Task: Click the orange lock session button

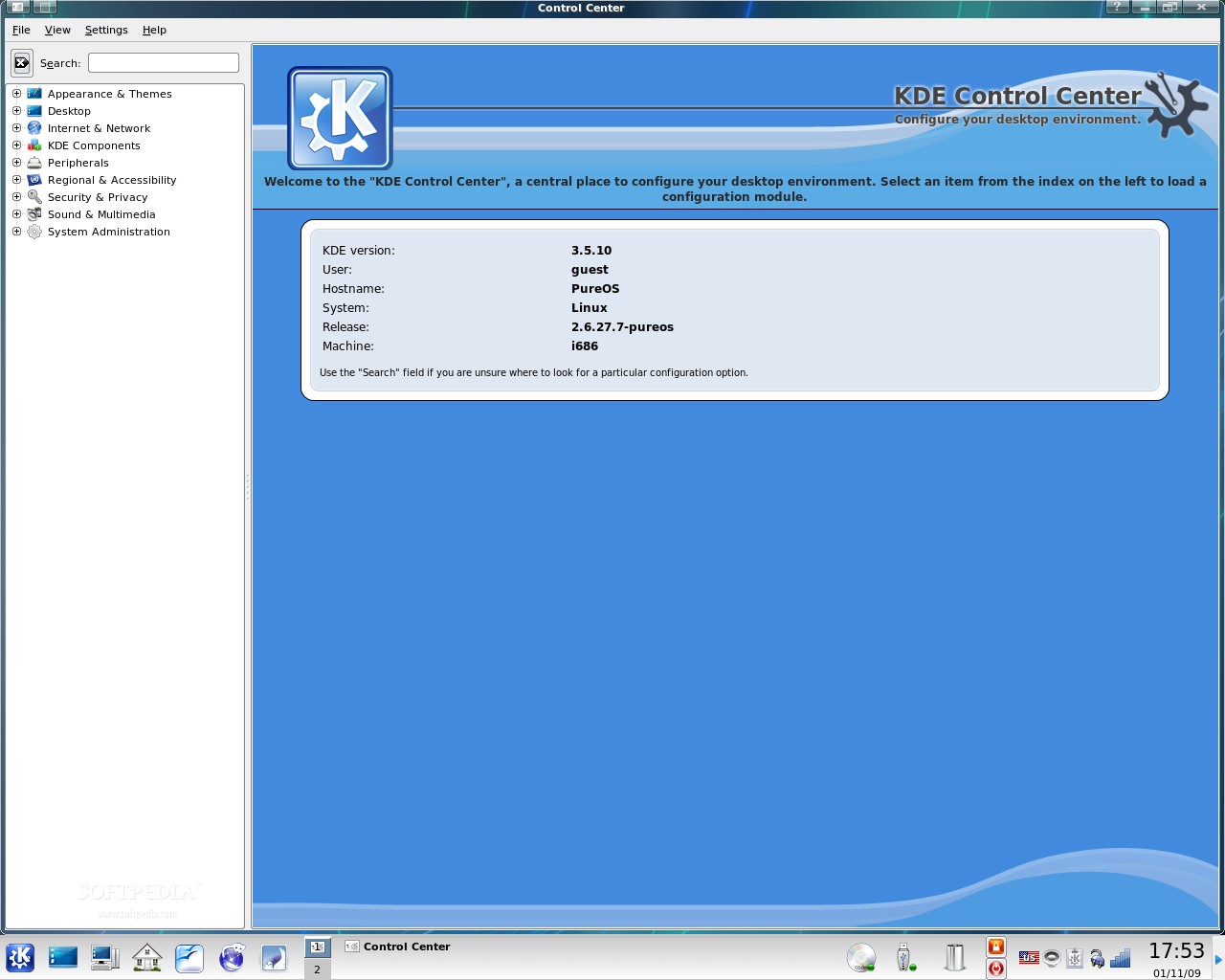Action: (x=996, y=947)
